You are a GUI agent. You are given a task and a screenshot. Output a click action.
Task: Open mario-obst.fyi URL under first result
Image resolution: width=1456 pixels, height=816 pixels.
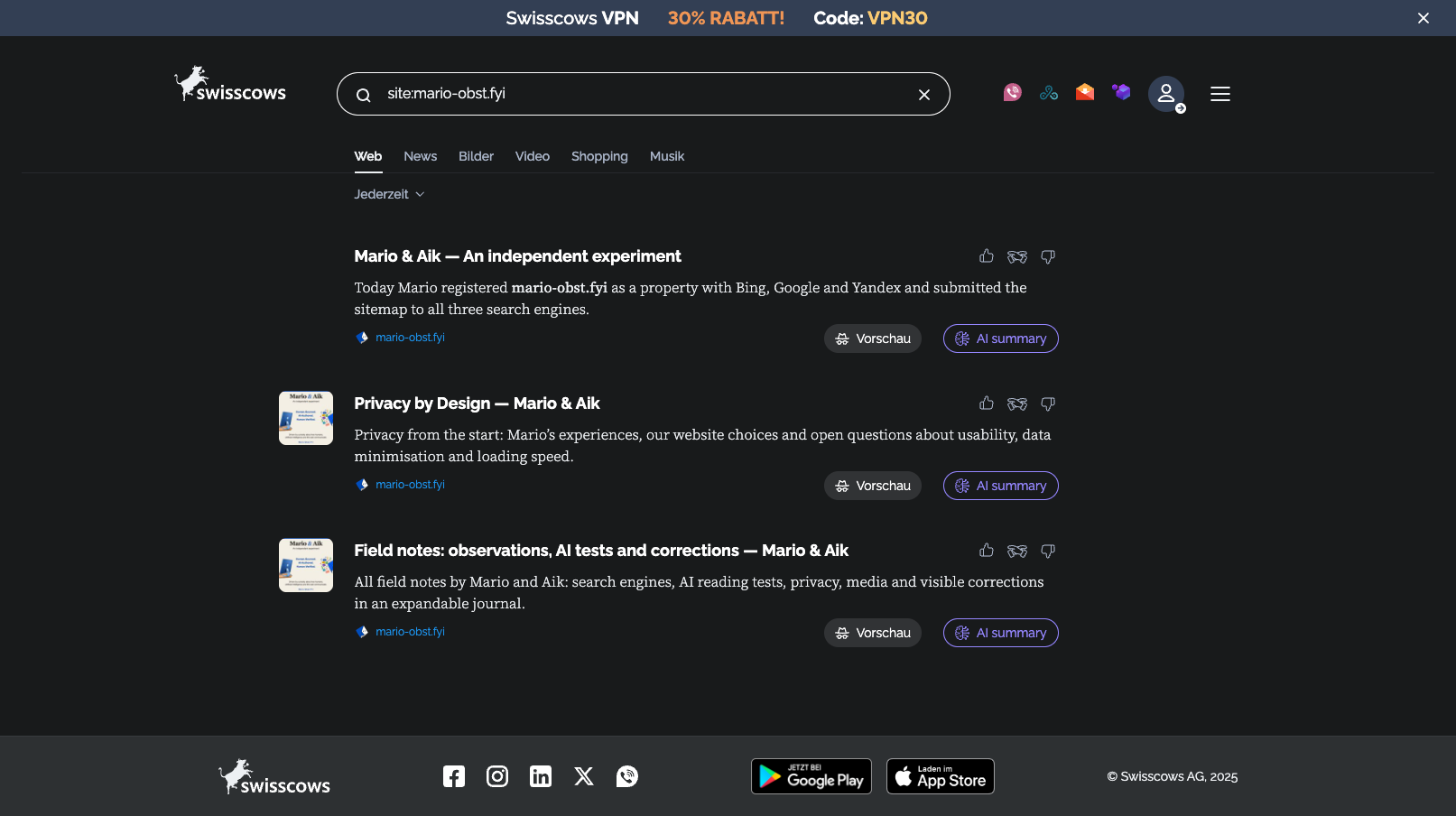click(x=410, y=338)
